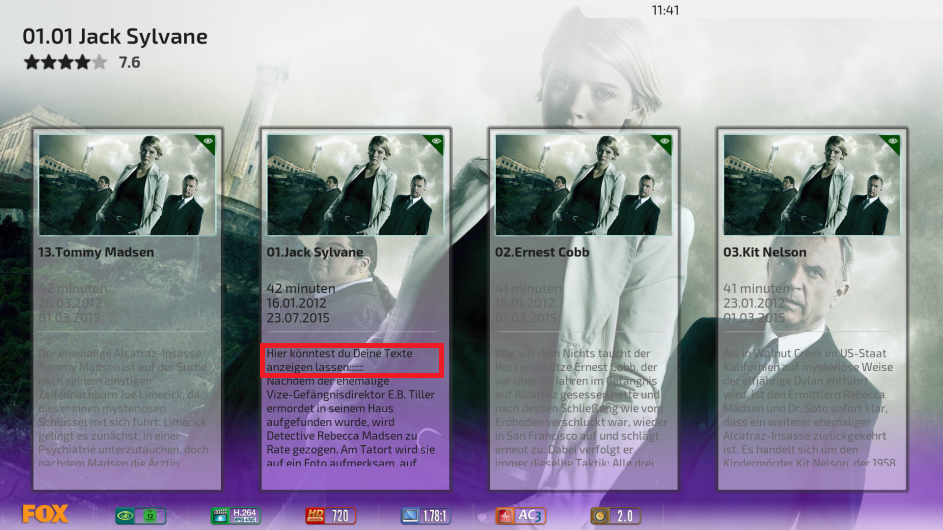943x530 pixels.
Task: Click the 42 minuten duration of Jack Sylvane
Action: [301, 289]
